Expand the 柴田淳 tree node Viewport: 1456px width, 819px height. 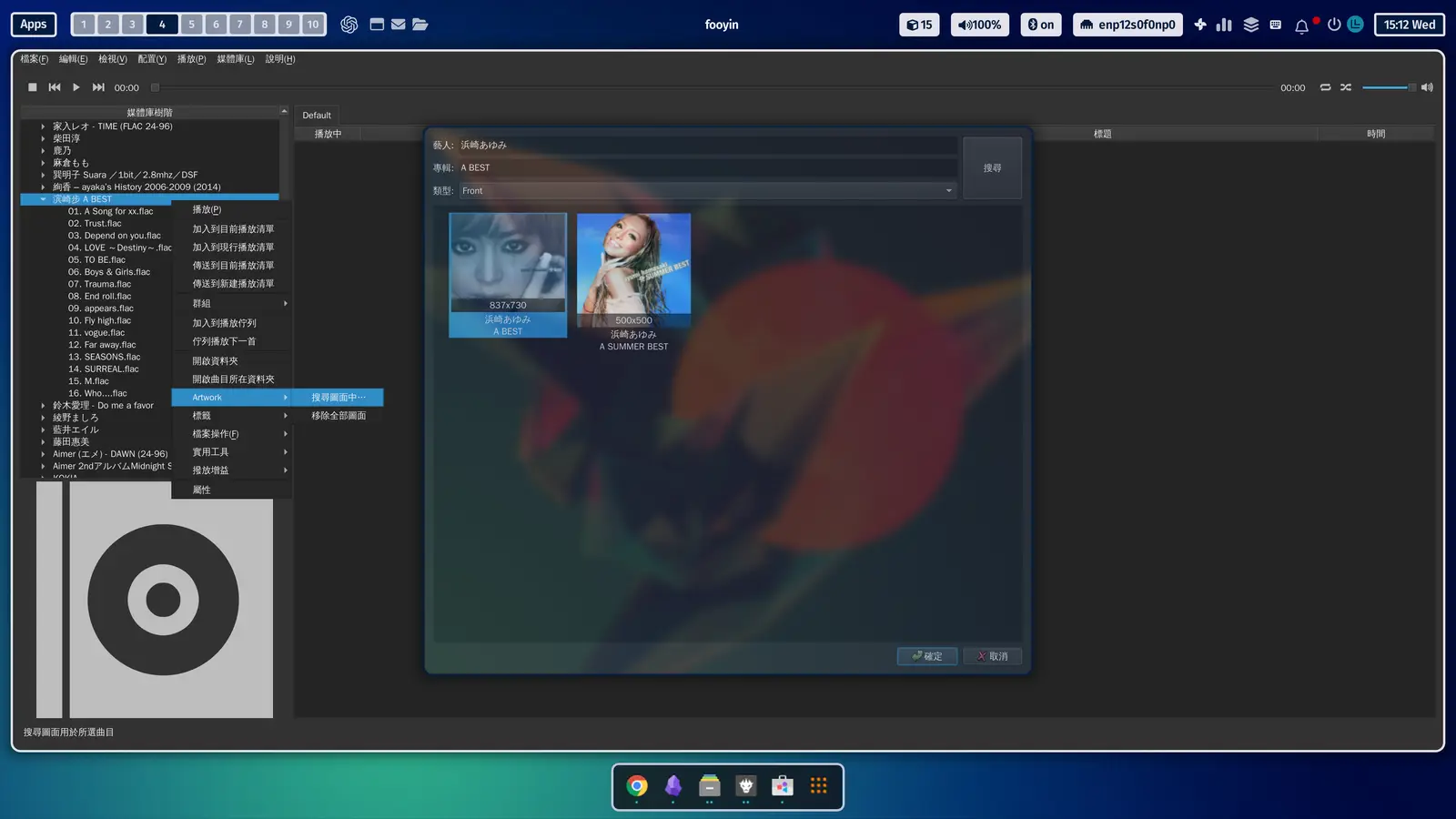pyautogui.click(x=43, y=138)
